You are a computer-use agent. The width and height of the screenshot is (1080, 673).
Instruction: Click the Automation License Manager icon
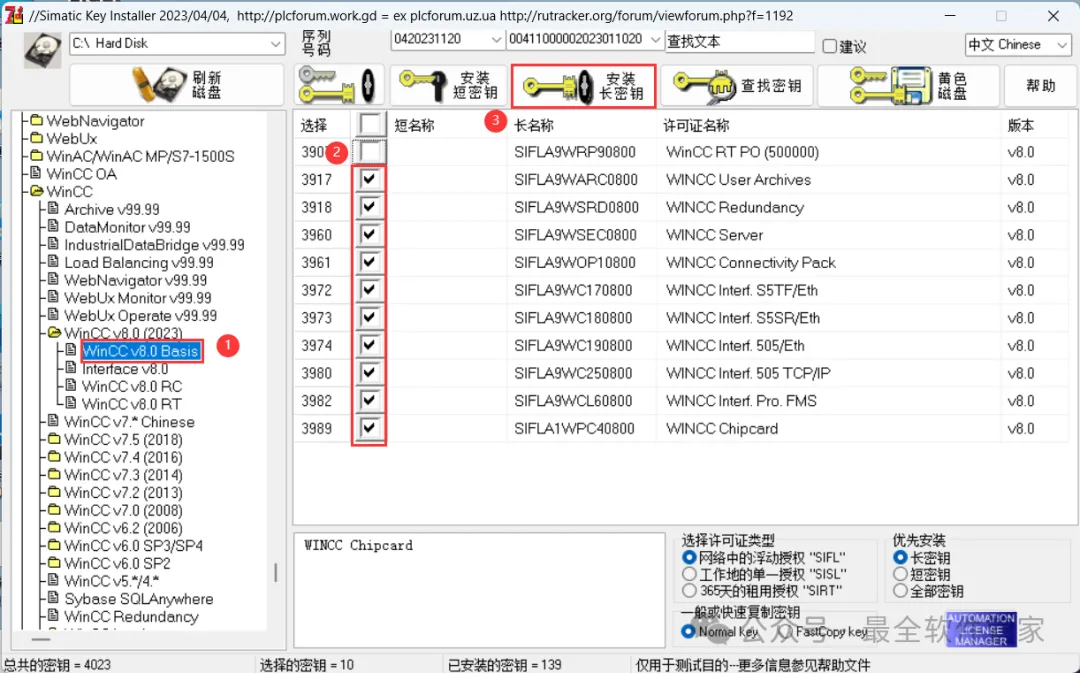(x=981, y=629)
